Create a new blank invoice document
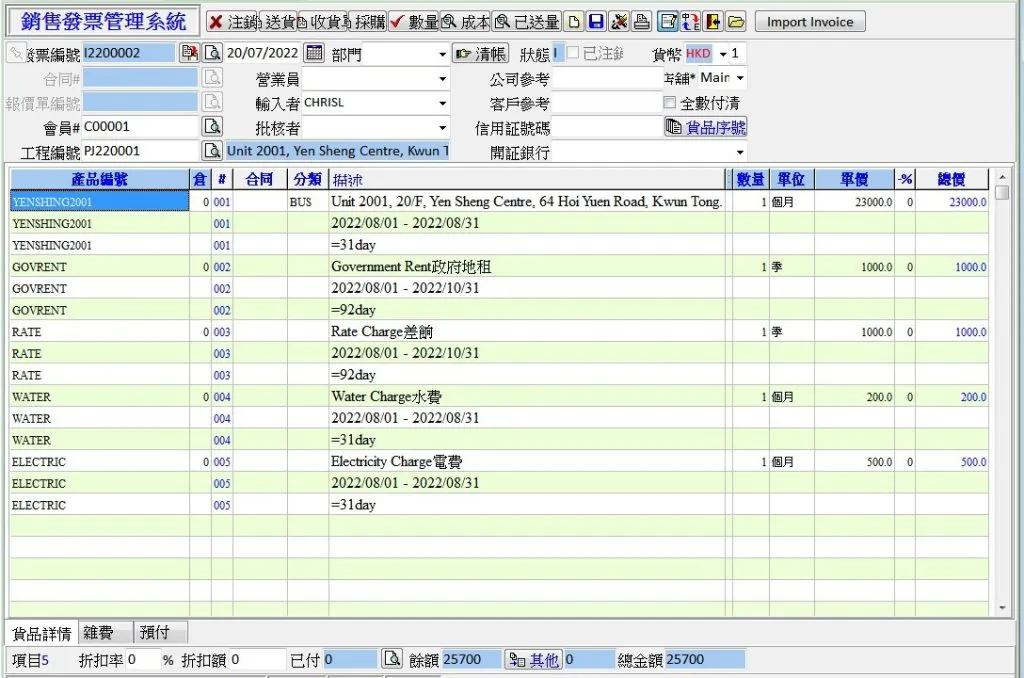This screenshot has width=1024, height=678. click(x=573, y=22)
